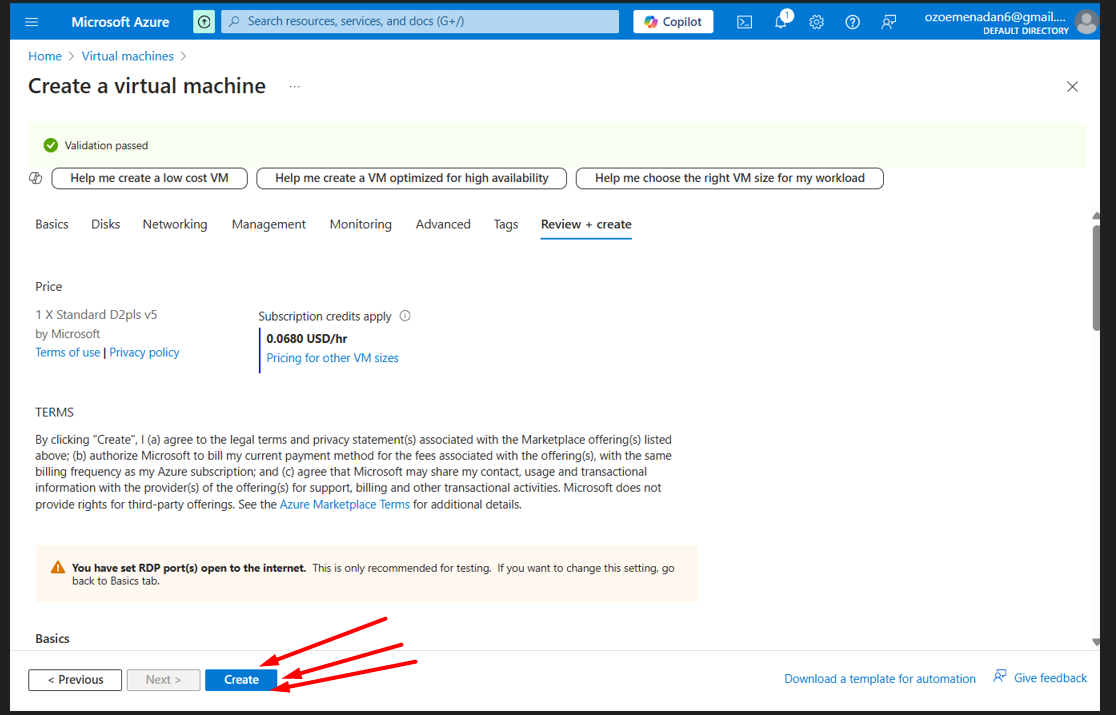Click the page vertical scrollbar thumb
Image resolution: width=1116 pixels, height=715 pixels.
click(1096, 277)
